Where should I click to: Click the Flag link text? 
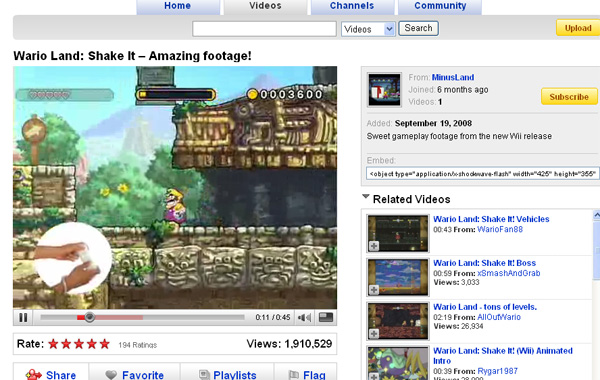[x=314, y=375]
